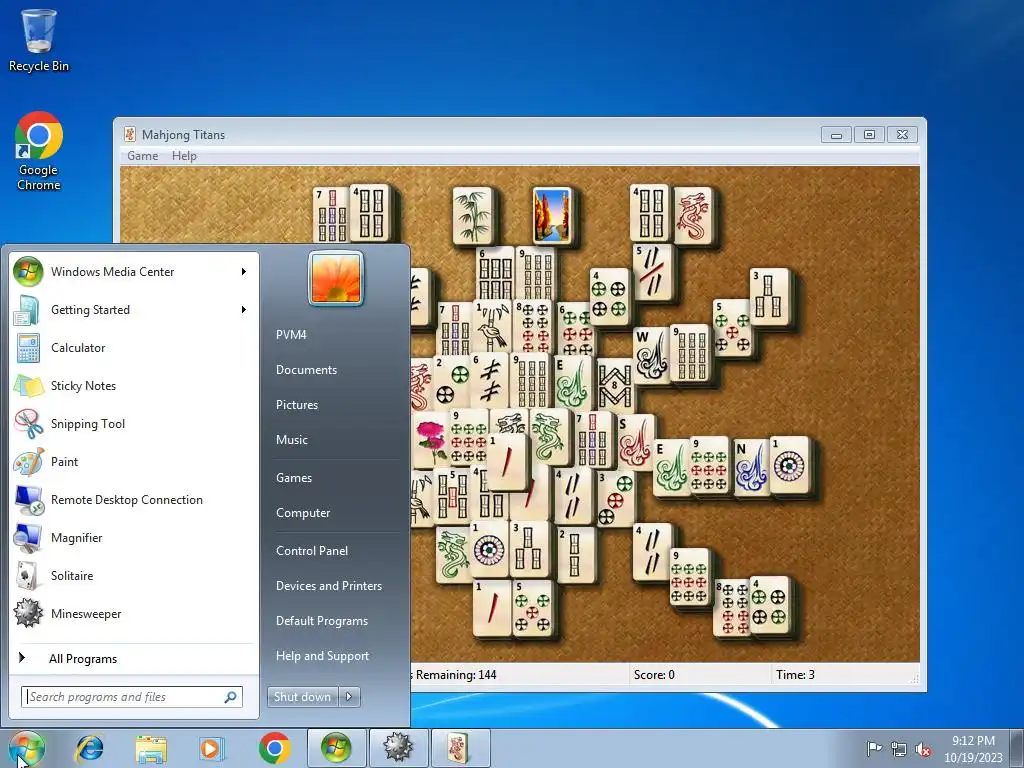Select the 7 bamboo tile at top left

(332, 214)
